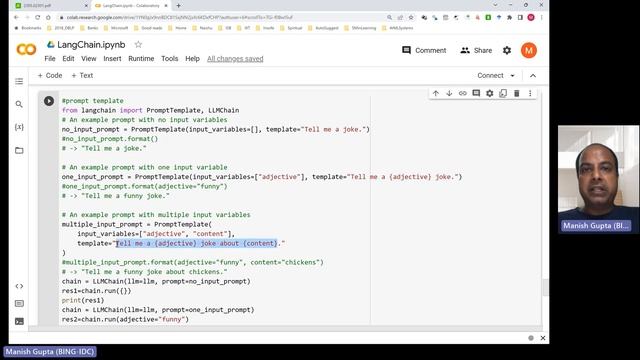Add a new Text cell
640x360 pixels.
82,76
